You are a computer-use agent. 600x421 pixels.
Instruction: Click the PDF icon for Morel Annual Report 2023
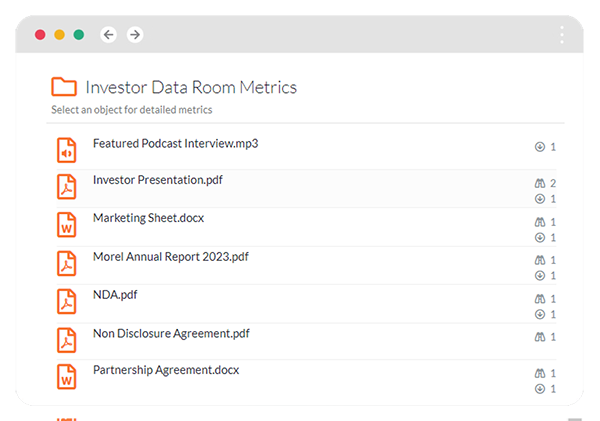coord(66,264)
